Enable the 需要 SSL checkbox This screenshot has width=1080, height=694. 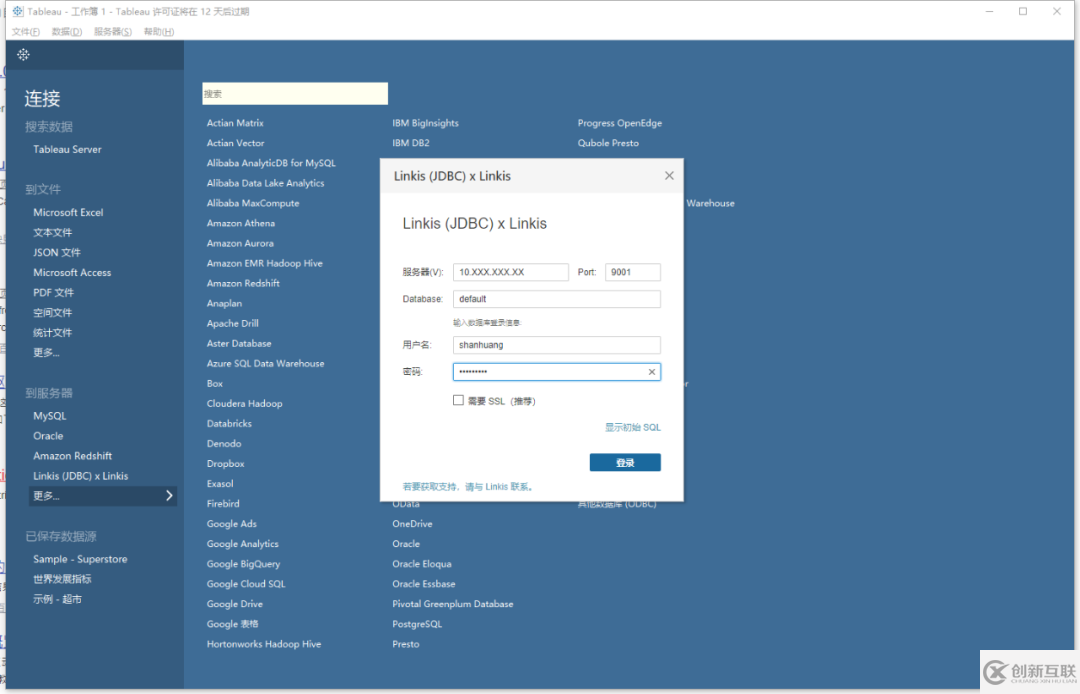(458, 400)
